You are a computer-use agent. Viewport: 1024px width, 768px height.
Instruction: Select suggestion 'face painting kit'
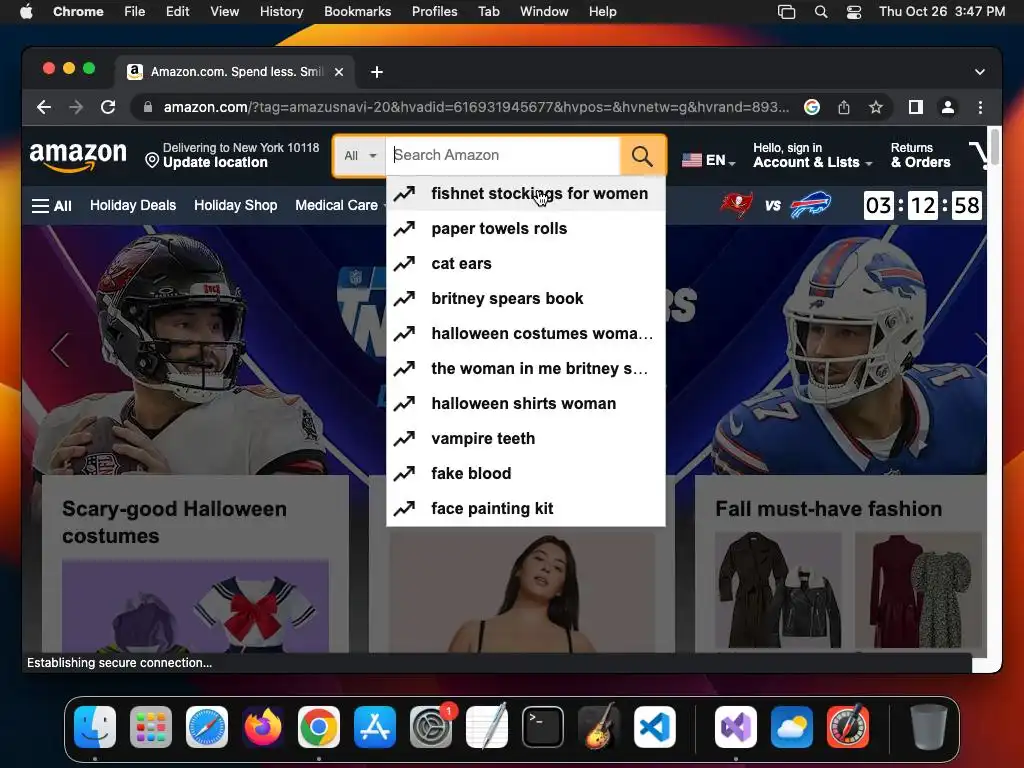(x=526, y=509)
